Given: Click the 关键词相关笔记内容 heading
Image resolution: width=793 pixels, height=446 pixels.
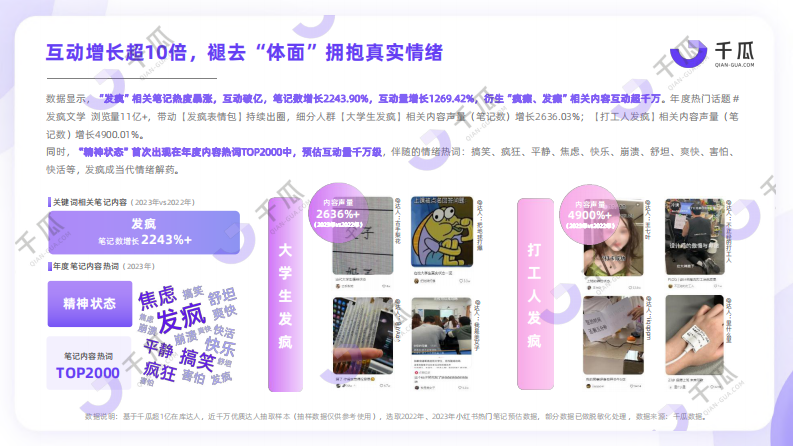Looking at the screenshot, I should click(x=90, y=202).
